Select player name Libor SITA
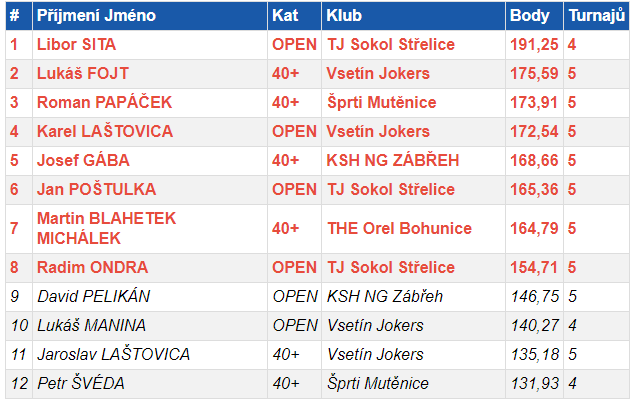633x399 pixels. 76,44
